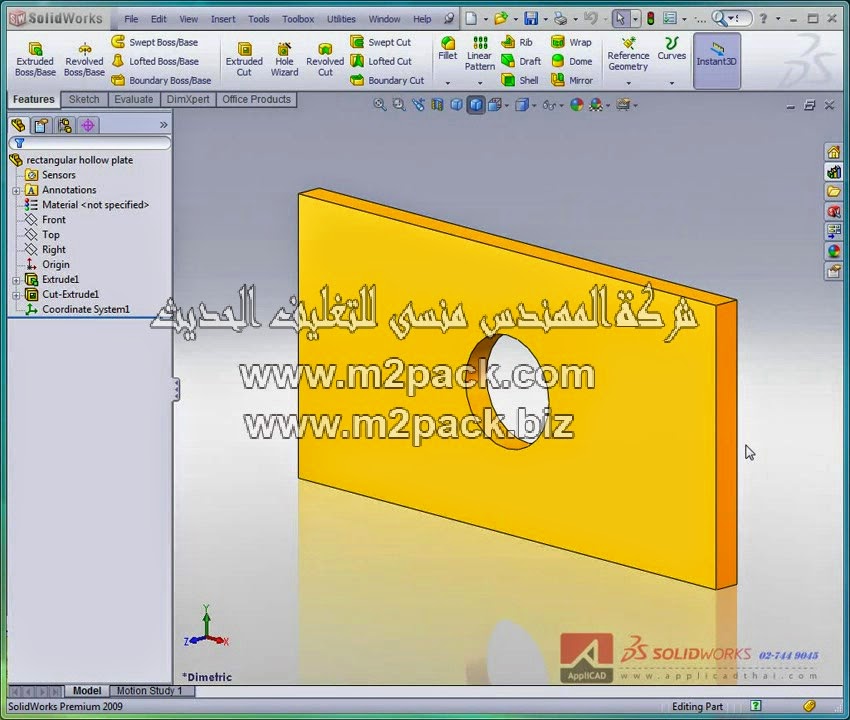The height and width of the screenshot is (720, 850).
Task: Select the Draft feature
Action: click(521, 61)
